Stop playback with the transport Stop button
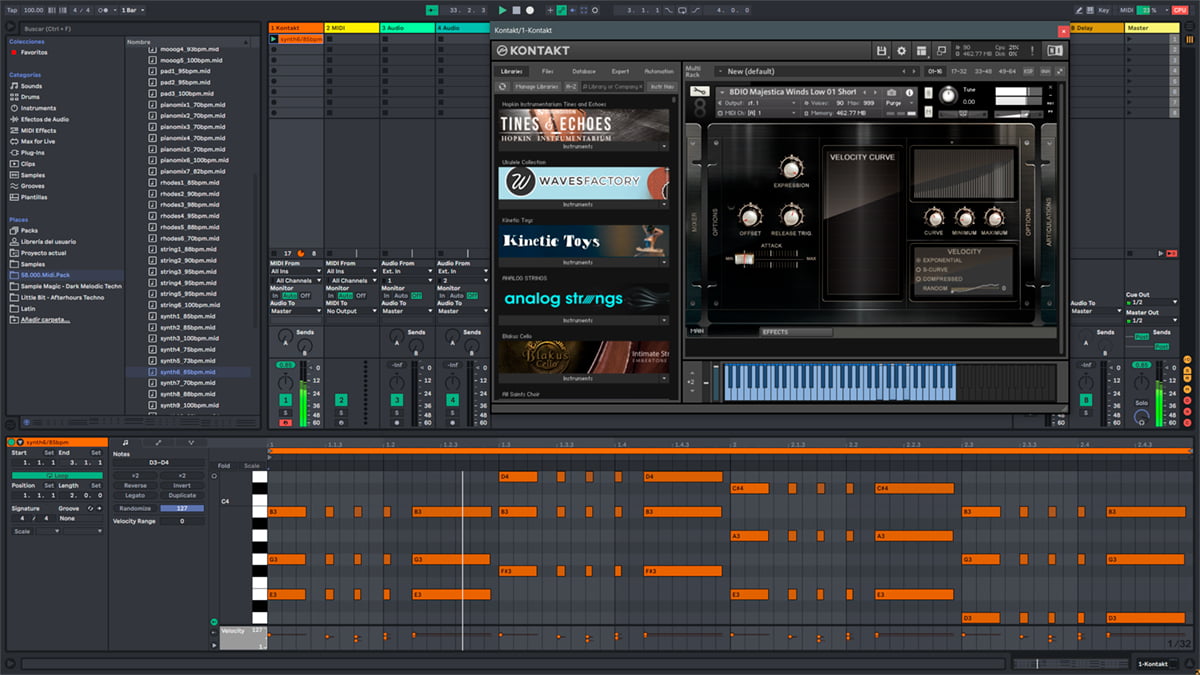 tap(516, 10)
